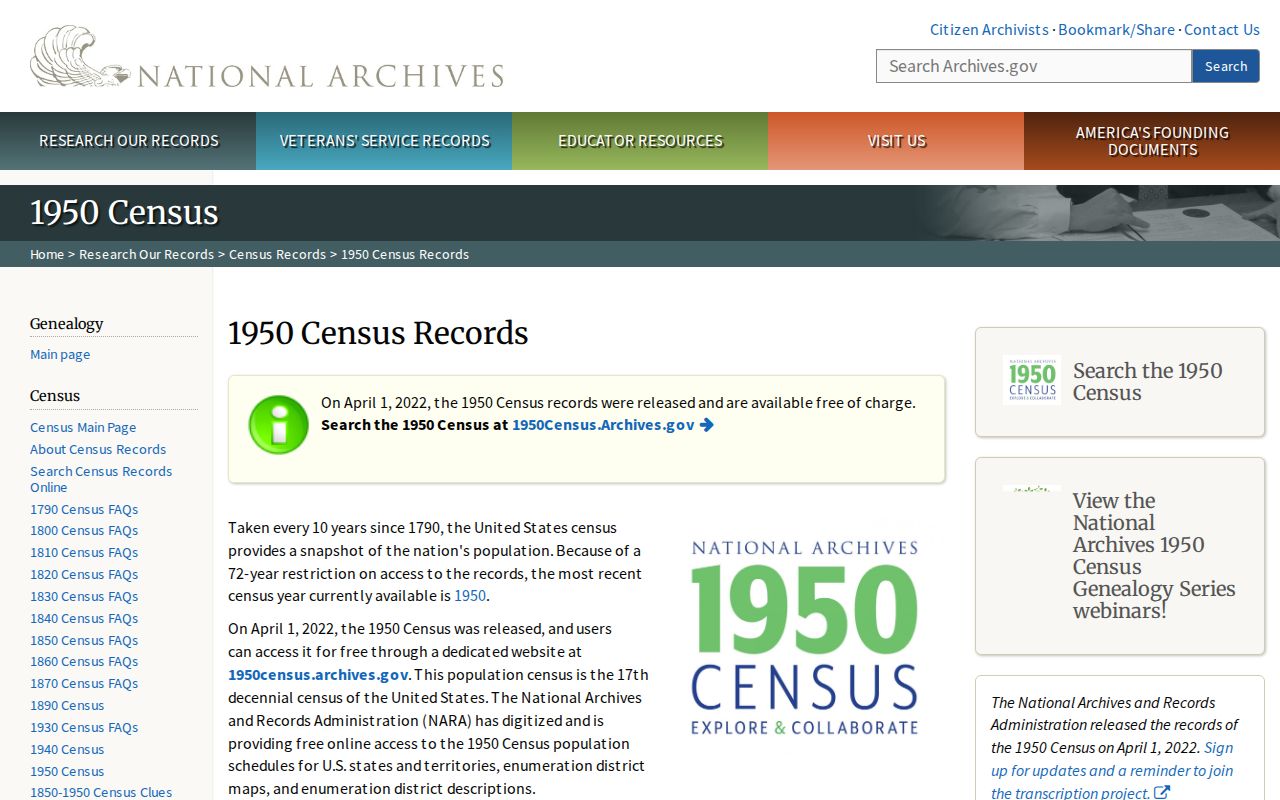Open the Research Our Records menu
This screenshot has width=1280, height=800.
point(128,141)
